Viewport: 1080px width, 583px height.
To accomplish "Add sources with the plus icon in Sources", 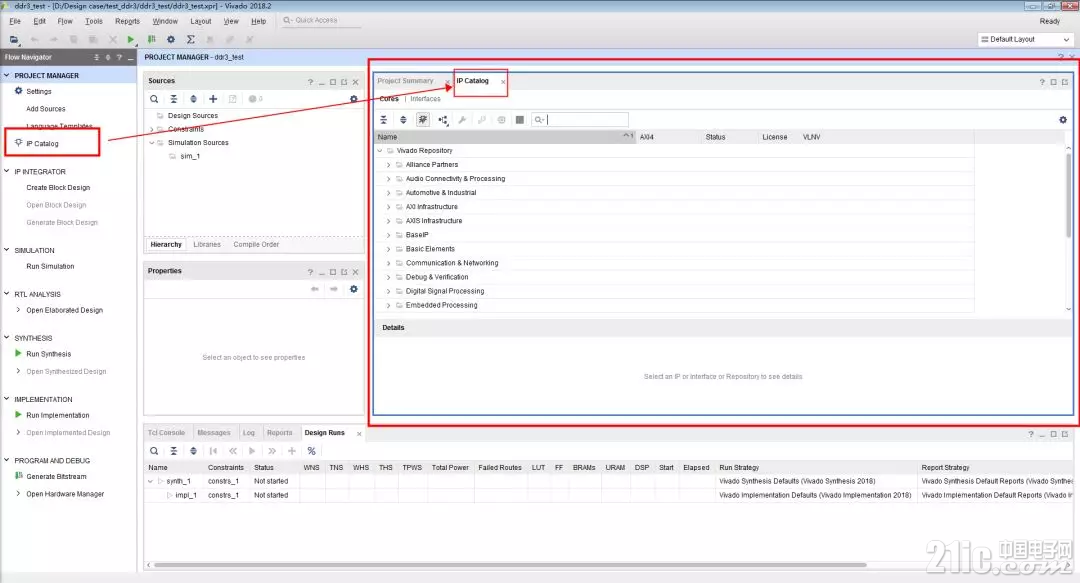I will click(x=213, y=99).
